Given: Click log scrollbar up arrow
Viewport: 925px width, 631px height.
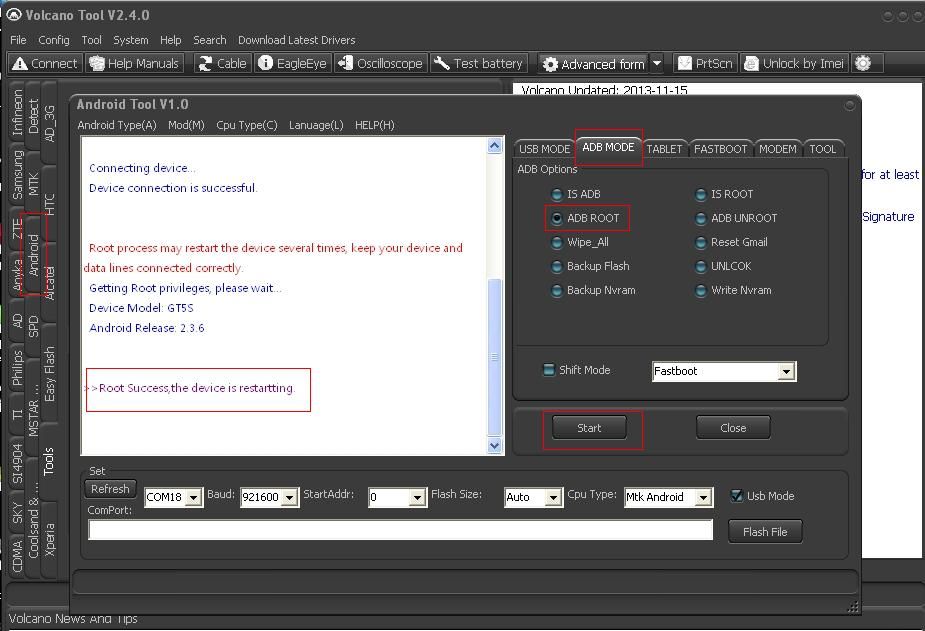Looking at the screenshot, I should [x=495, y=146].
